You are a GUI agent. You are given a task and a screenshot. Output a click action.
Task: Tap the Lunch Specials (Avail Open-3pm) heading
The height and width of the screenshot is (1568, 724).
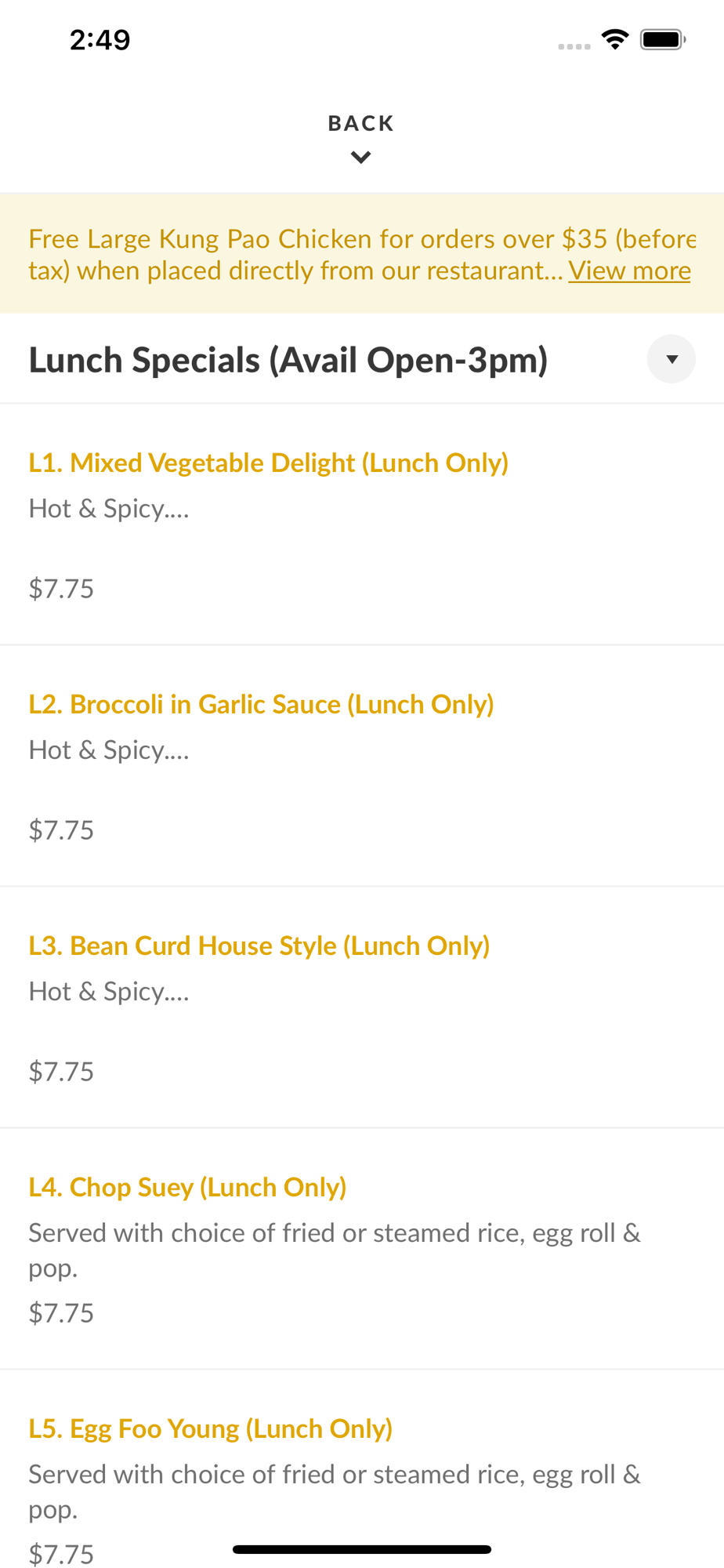coord(288,360)
